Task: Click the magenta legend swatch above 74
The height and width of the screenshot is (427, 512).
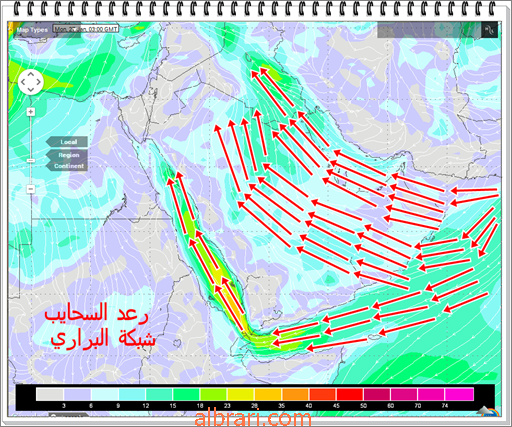Action: pyautogui.click(x=459, y=394)
